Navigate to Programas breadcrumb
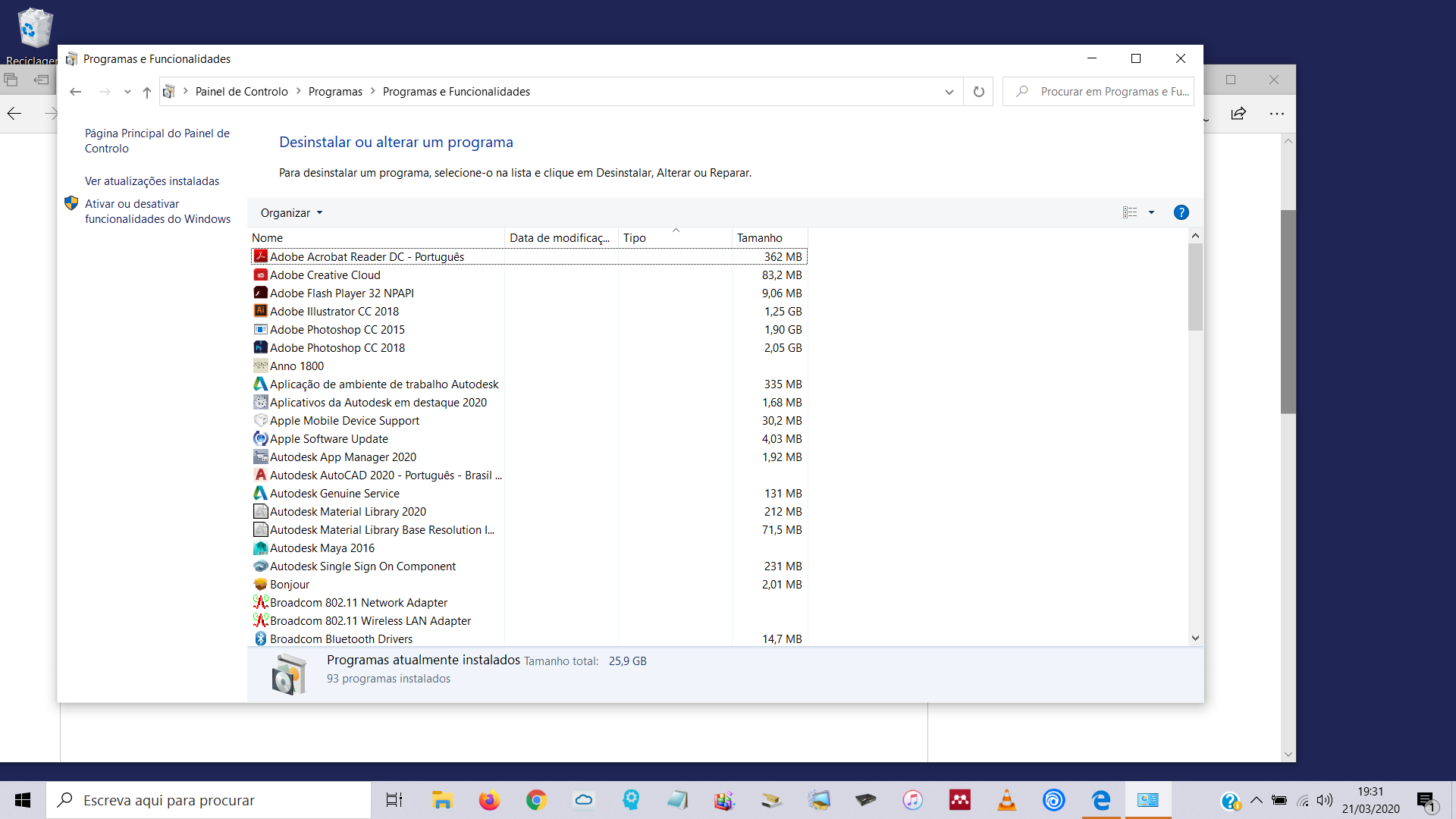The image size is (1456, 819). [x=335, y=92]
